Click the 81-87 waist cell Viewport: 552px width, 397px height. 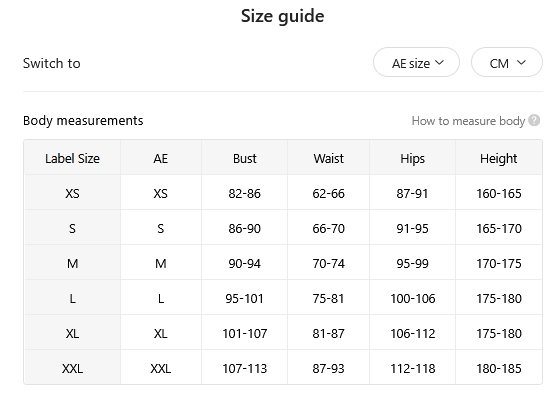coord(328,333)
